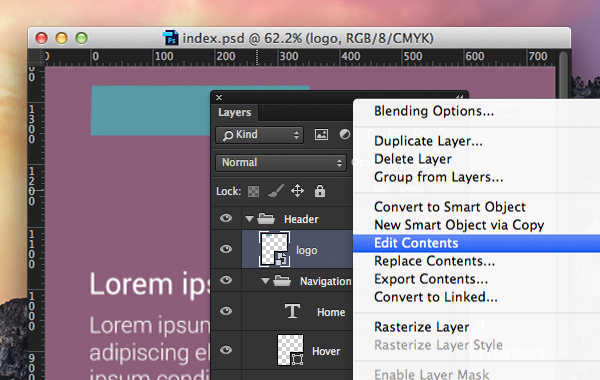Click the large Lorem ipsum heading on canvas
This screenshot has height=380, width=600.
point(150,284)
